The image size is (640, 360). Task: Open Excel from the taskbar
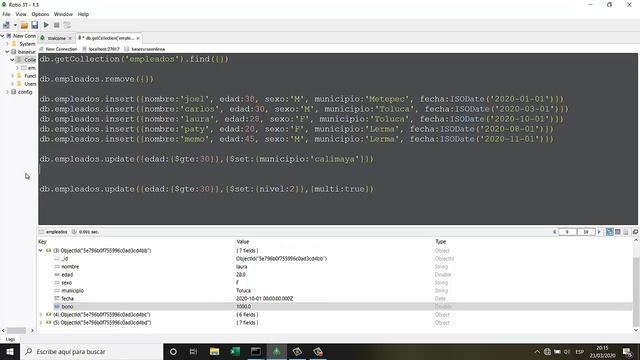pos(235,351)
